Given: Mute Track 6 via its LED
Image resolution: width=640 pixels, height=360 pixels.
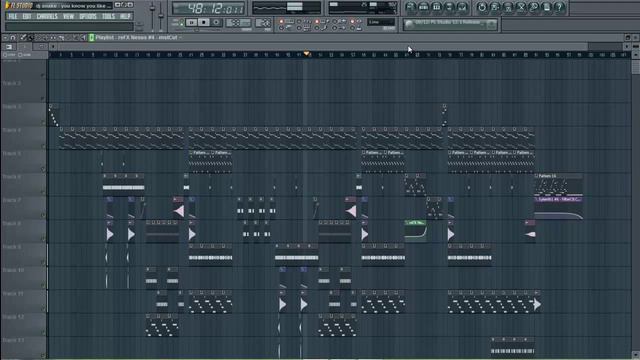Looking at the screenshot, I should (42, 192).
